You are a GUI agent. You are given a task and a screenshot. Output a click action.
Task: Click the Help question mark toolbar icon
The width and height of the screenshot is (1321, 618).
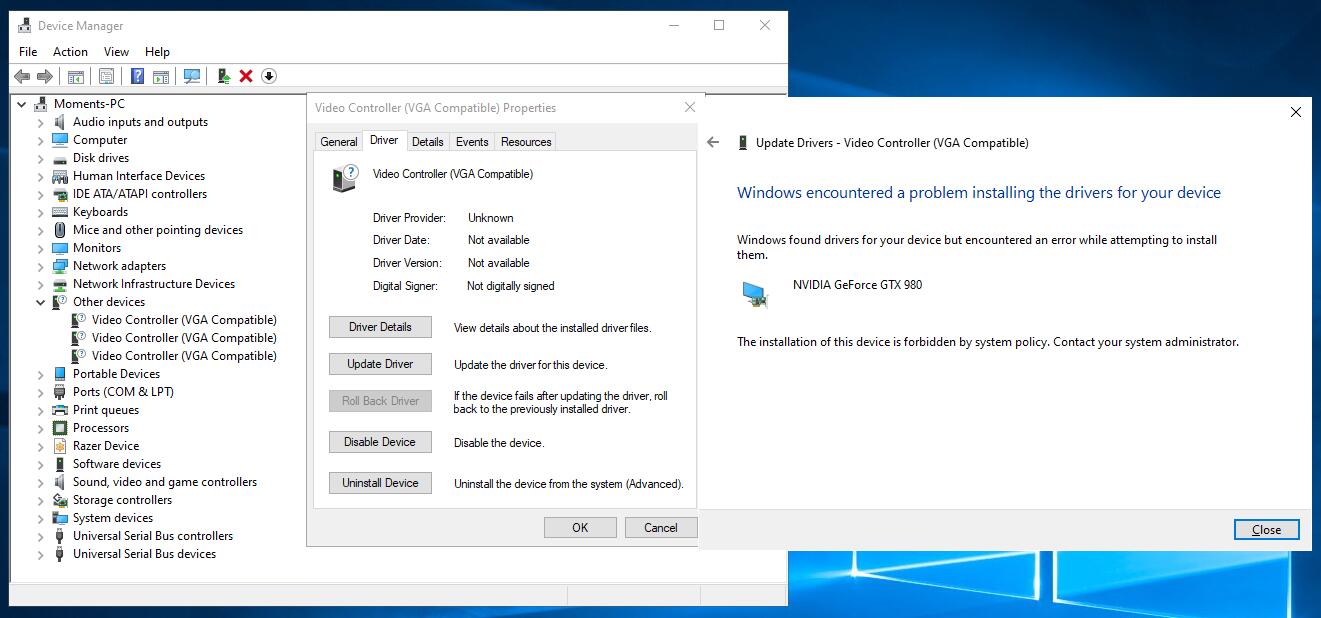[x=137, y=76]
